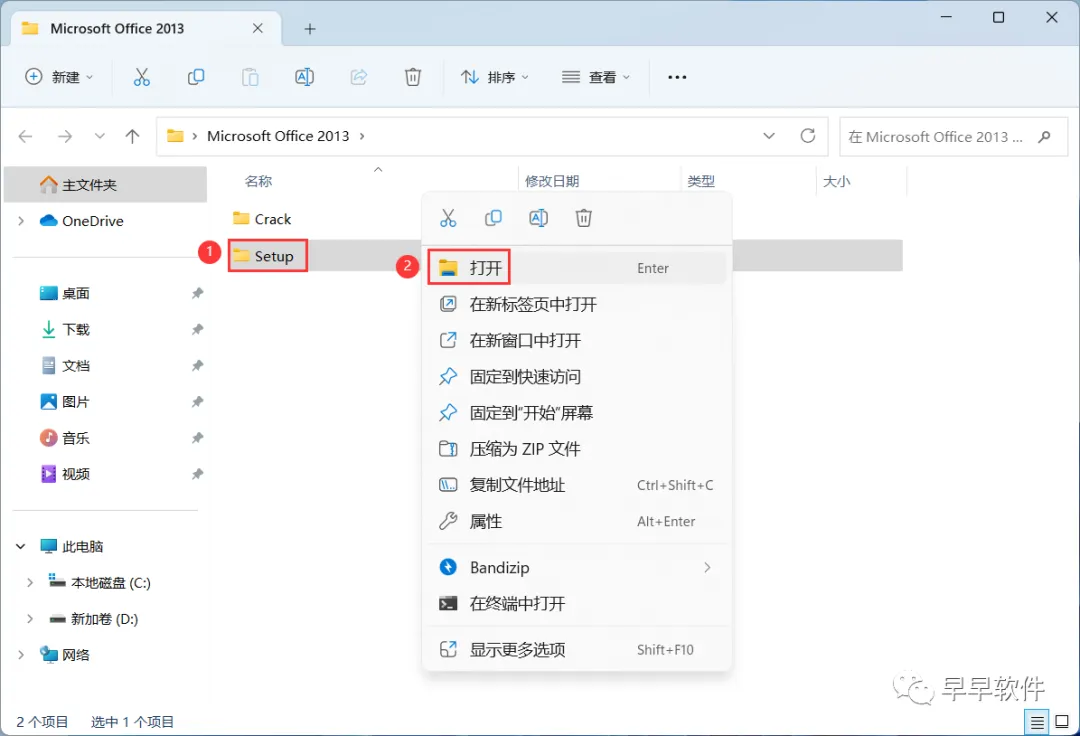
Task: Go forward with the right arrow
Action: coord(65,136)
